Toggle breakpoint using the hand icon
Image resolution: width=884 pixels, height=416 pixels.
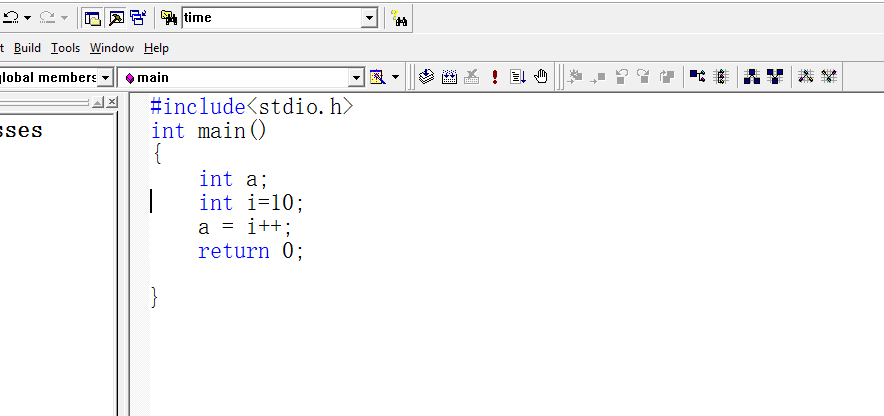(541, 77)
